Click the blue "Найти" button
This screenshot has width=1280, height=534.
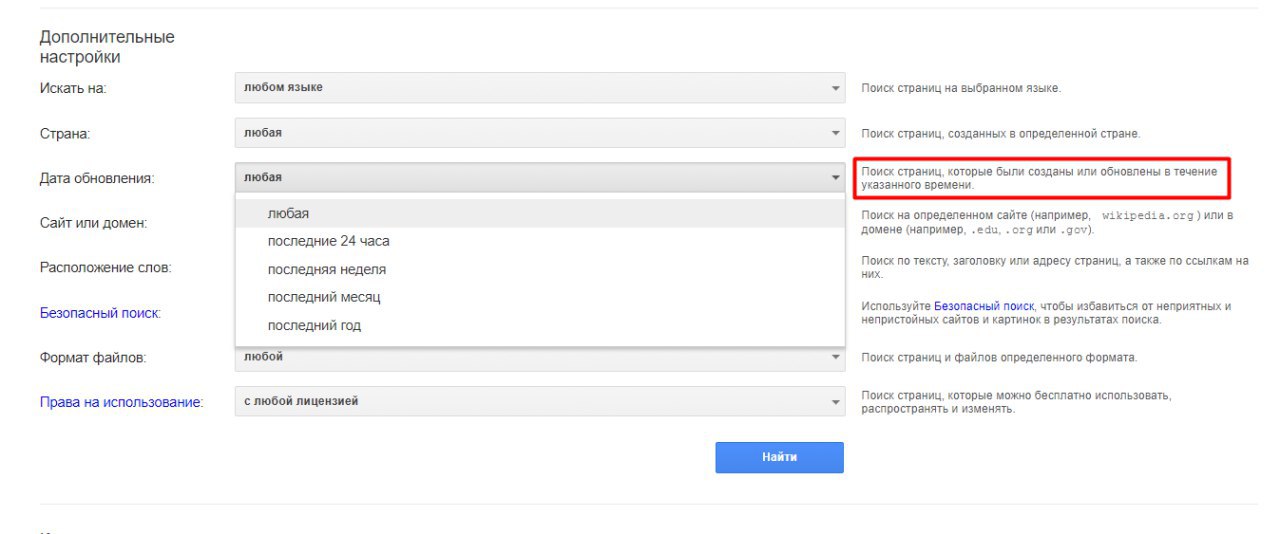click(779, 457)
